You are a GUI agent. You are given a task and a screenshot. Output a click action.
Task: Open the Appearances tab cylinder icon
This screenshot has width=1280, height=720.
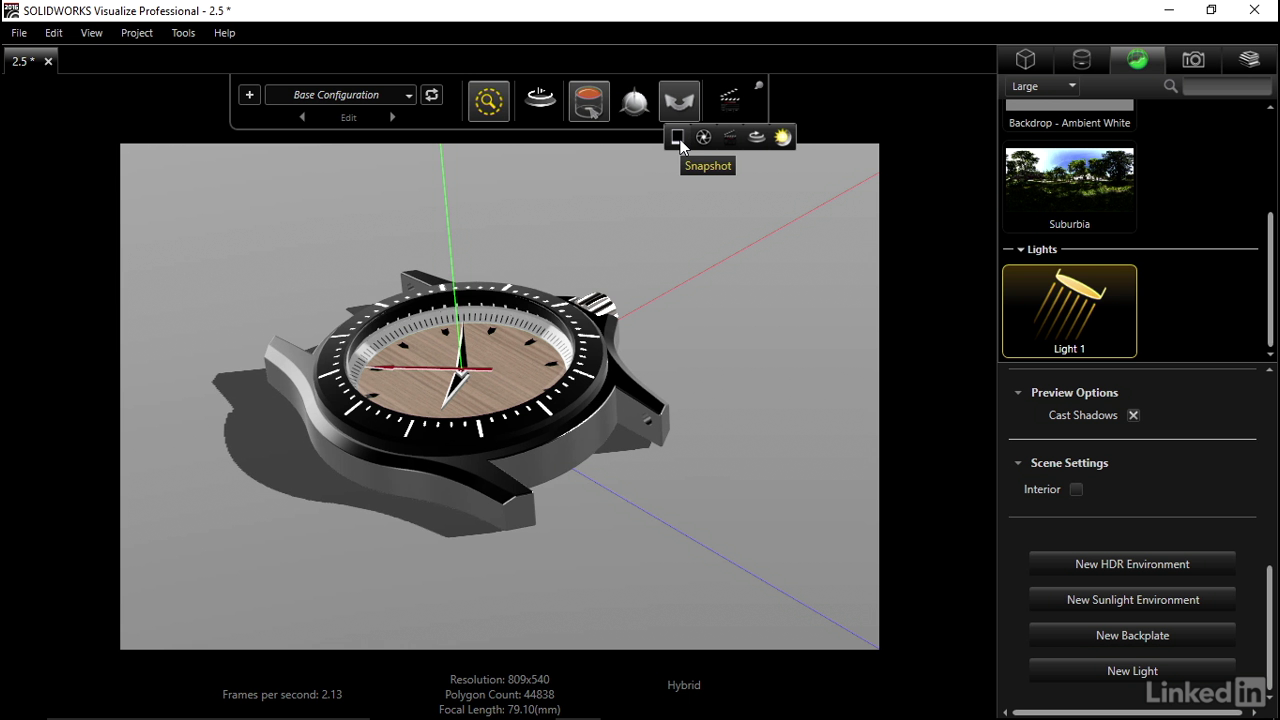[x=1081, y=60]
